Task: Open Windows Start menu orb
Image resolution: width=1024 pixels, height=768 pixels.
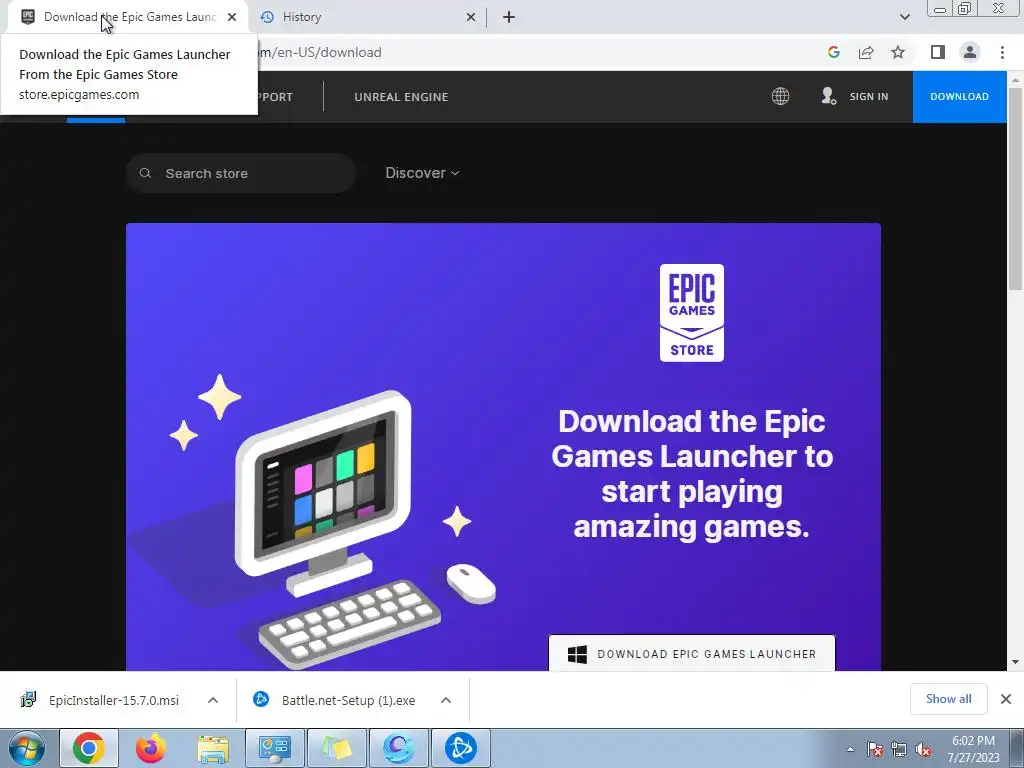Action: pos(27,748)
